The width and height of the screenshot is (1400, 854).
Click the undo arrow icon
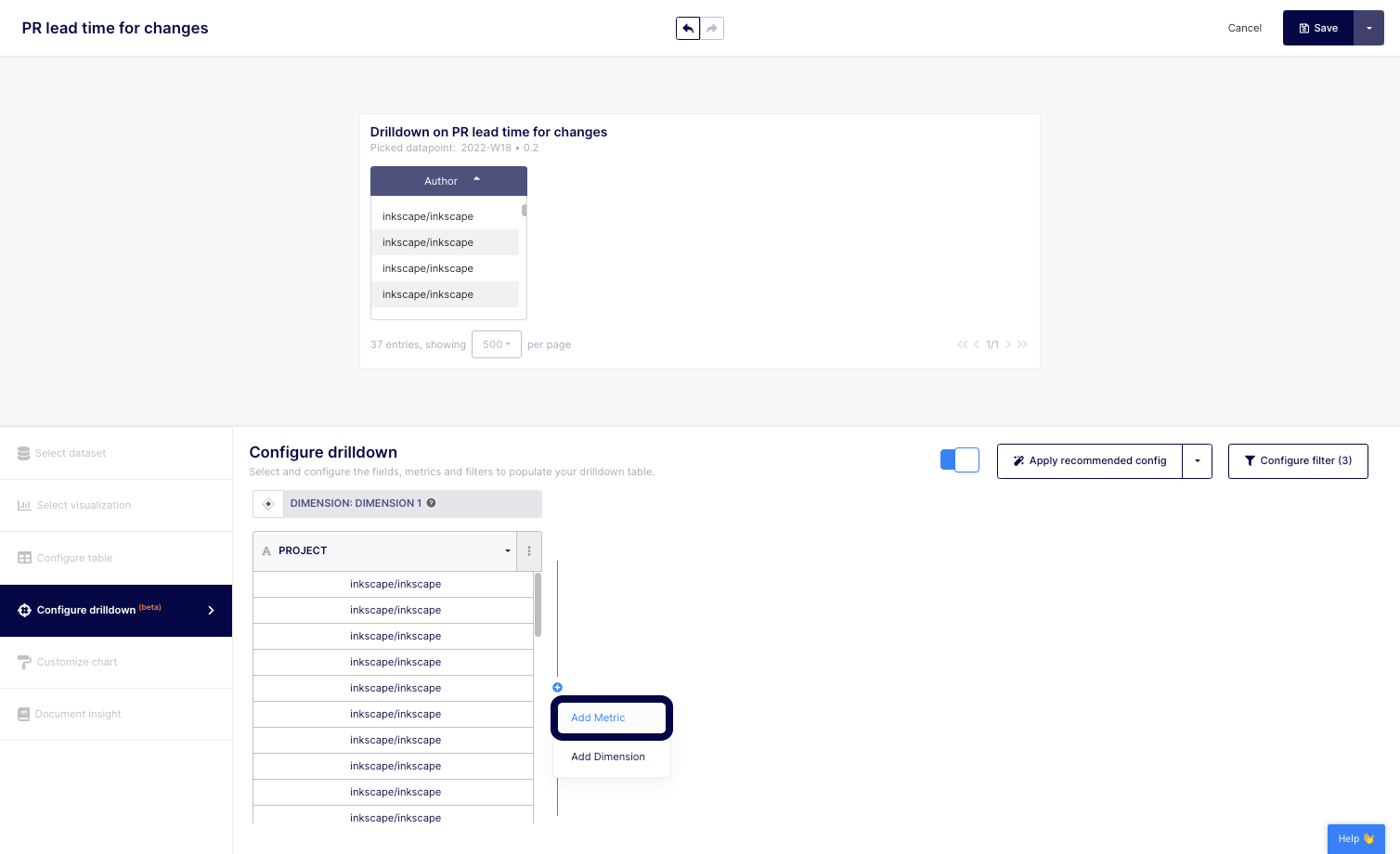click(688, 29)
